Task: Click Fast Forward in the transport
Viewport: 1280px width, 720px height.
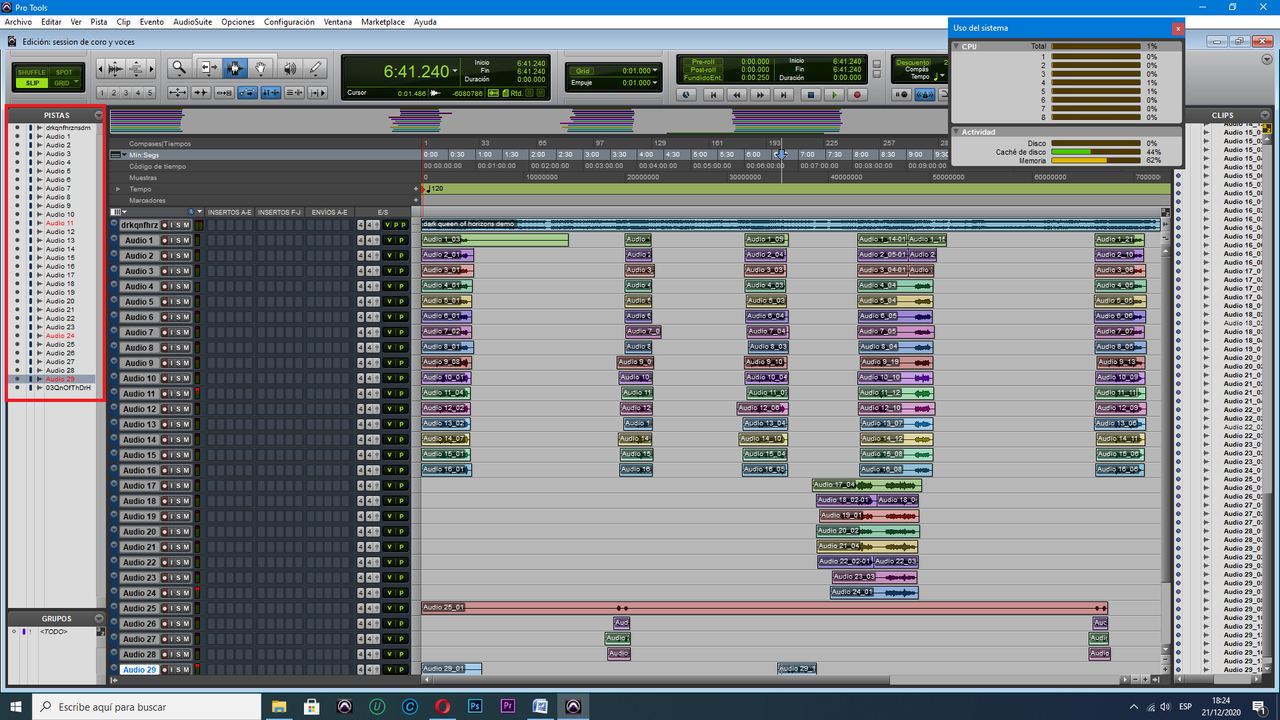Action: (760, 95)
